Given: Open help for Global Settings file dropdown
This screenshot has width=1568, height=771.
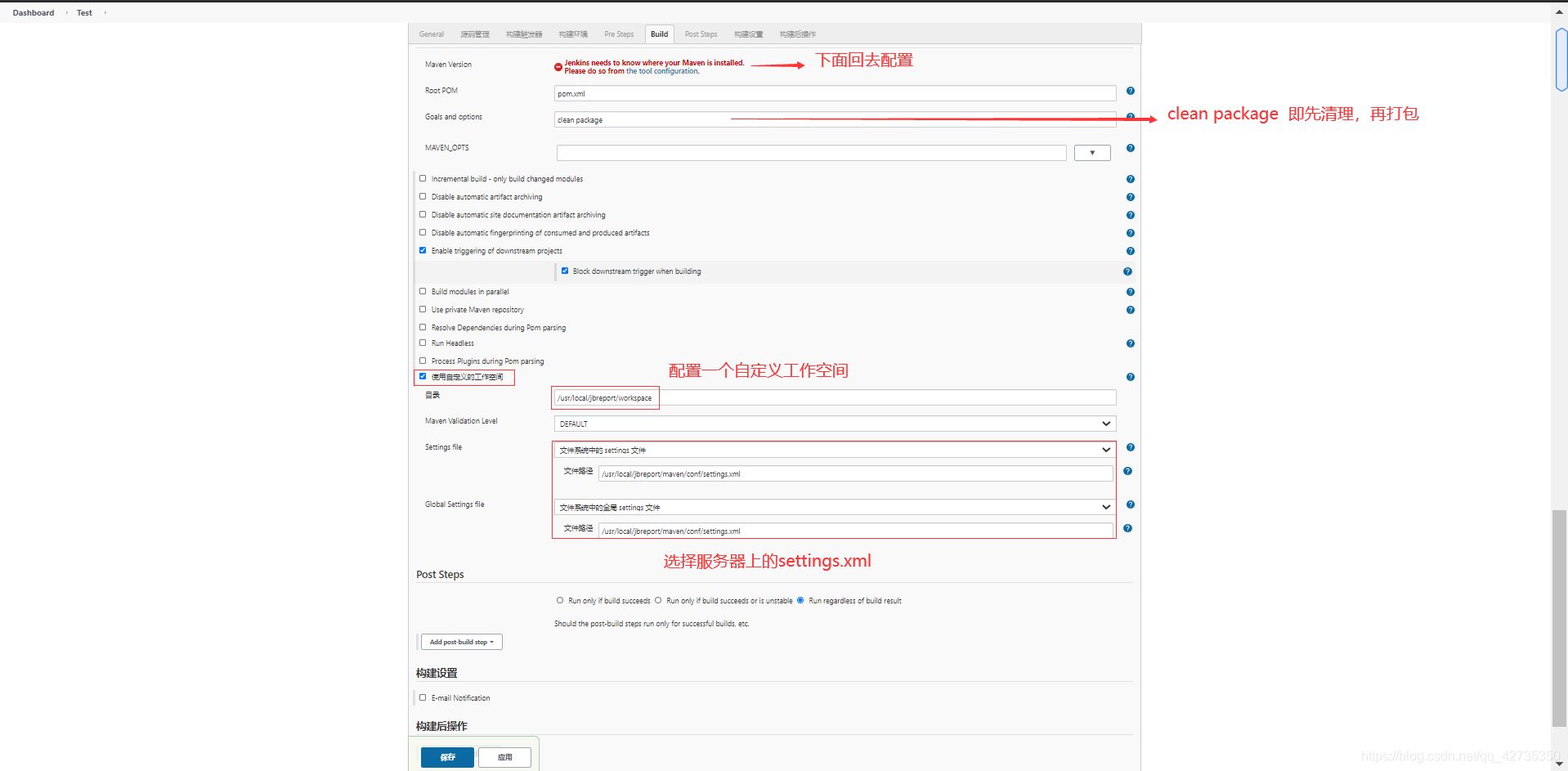Looking at the screenshot, I should [x=1130, y=504].
